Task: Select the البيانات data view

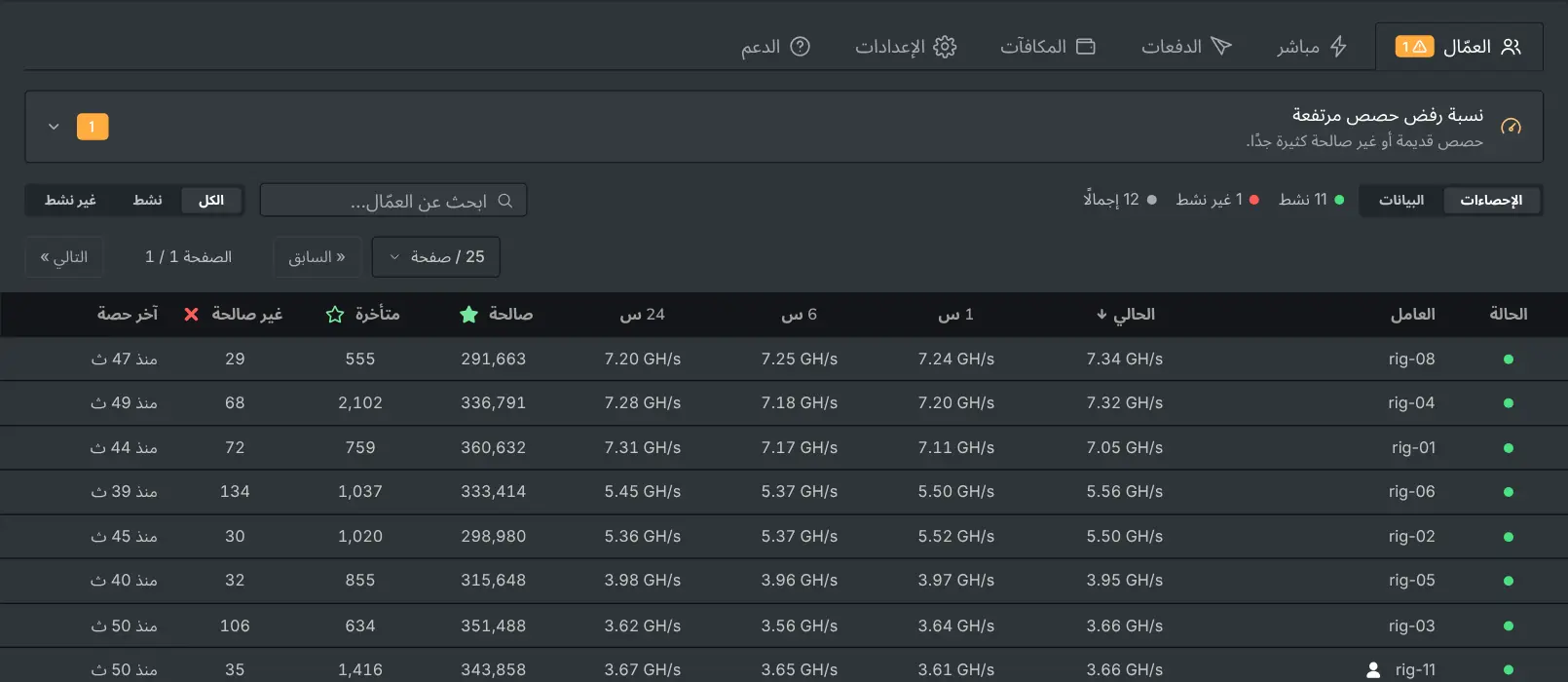Action: point(1401,201)
